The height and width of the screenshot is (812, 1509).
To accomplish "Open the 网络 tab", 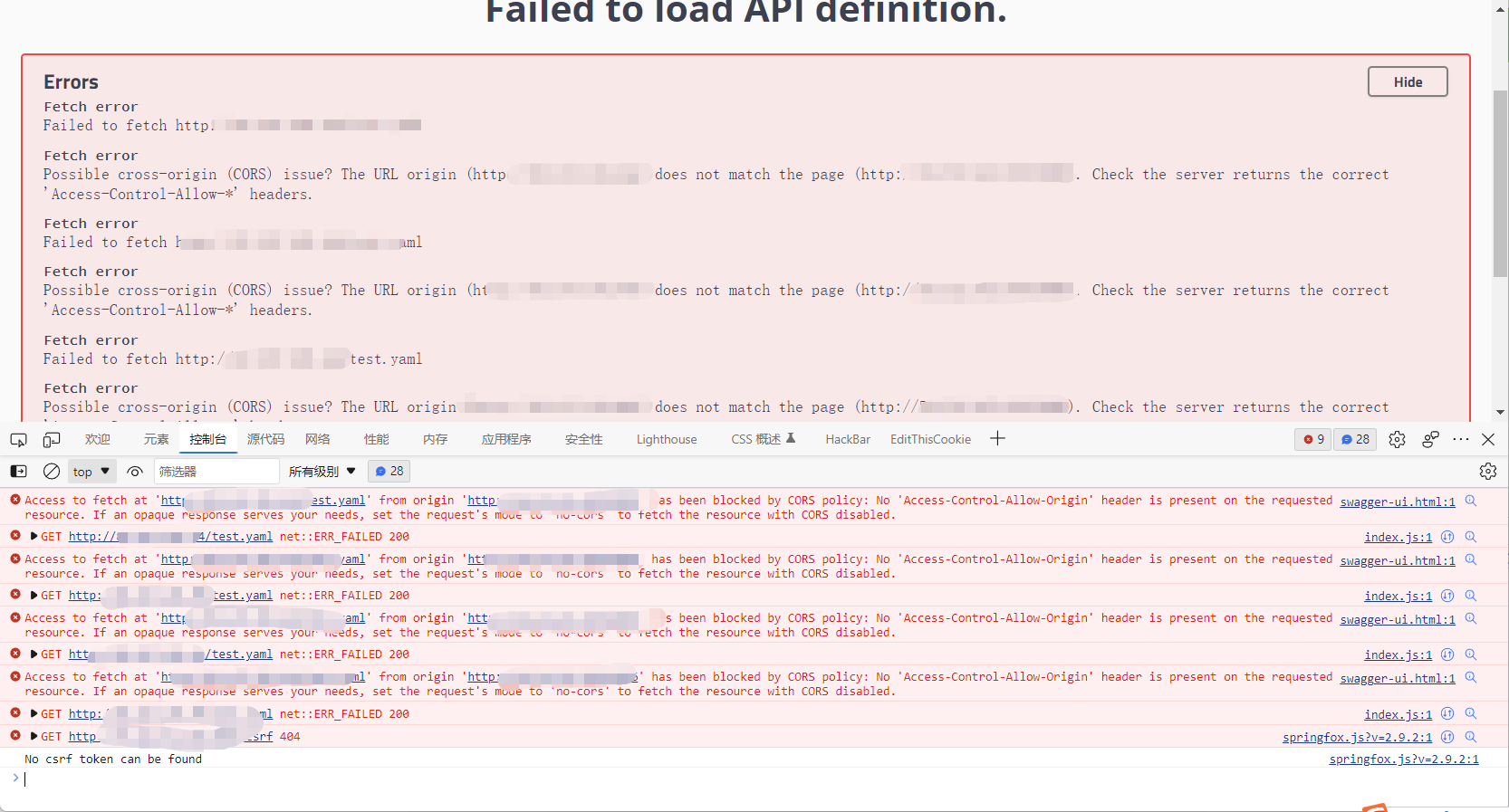I will (318, 439).
